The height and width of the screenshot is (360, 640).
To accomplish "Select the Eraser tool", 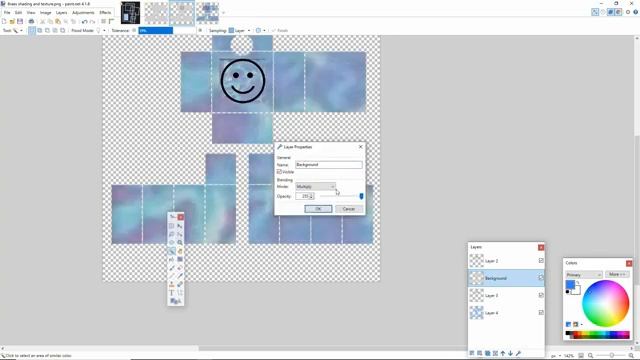I will point(180,268).
